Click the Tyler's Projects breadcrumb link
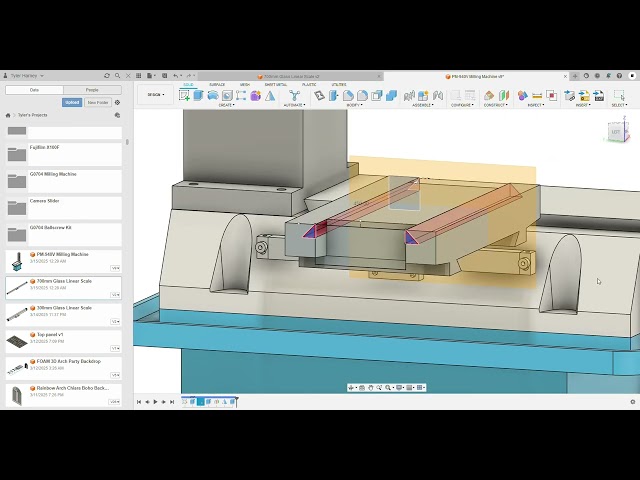Image resolution: width=640 pixels, height=480 pixels. [33, 115]
